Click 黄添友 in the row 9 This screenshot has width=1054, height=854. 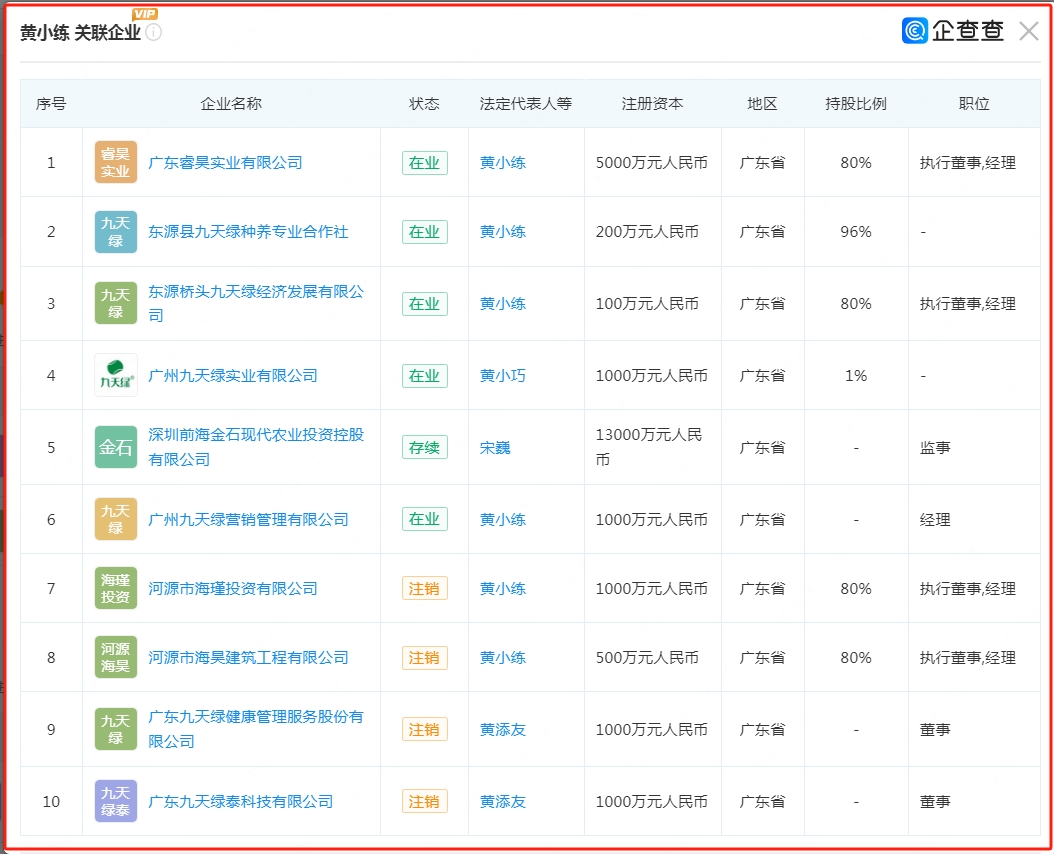pyautogui.click(x=503, y=730)
